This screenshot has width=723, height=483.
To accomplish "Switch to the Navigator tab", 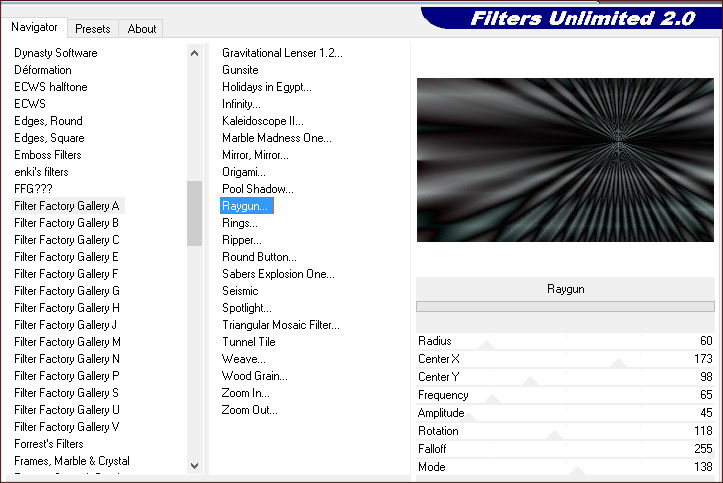I will point(34,27).
